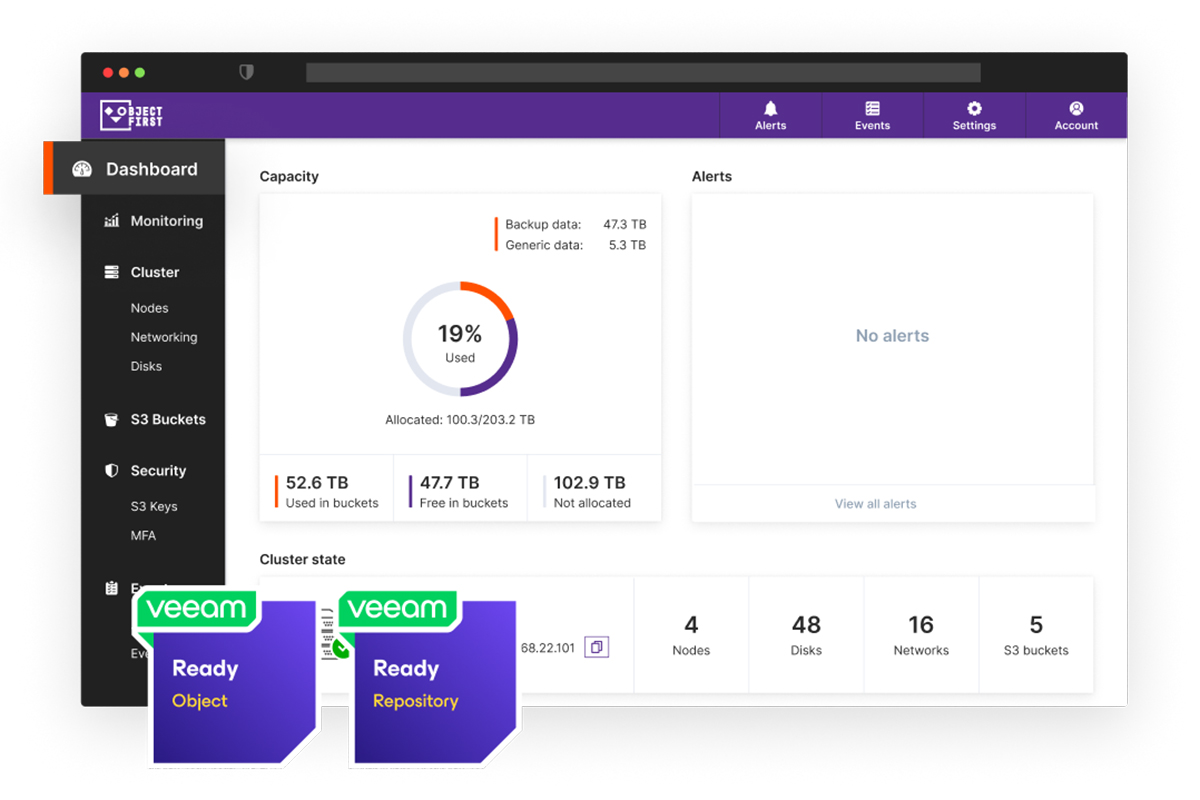Open the Settings gear icon
This screenshot has width=1200, height=800.
pyautogui.click(x=974, y=108)
